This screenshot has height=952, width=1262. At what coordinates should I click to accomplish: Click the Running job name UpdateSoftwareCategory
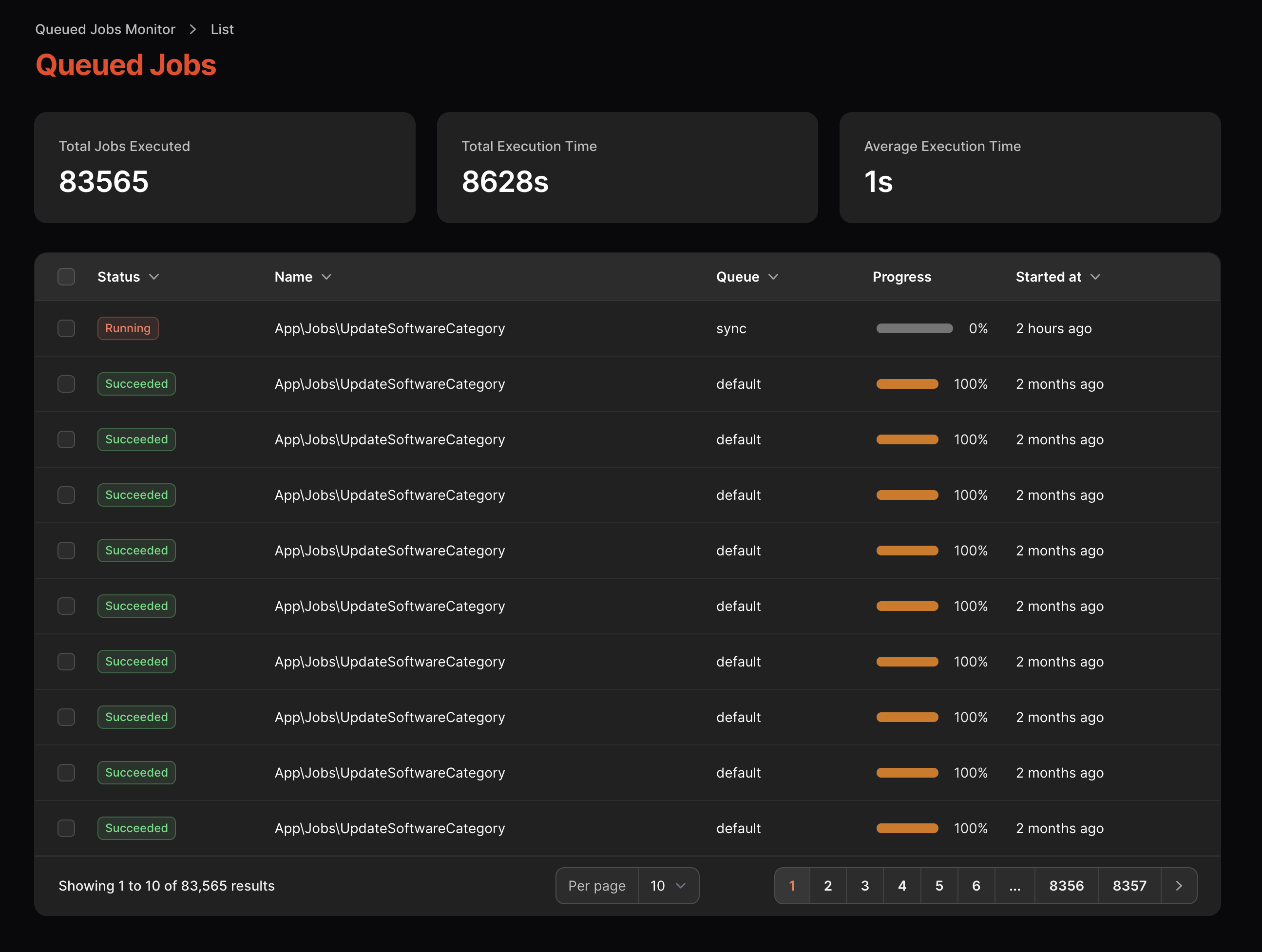click(x=390, y=328)
